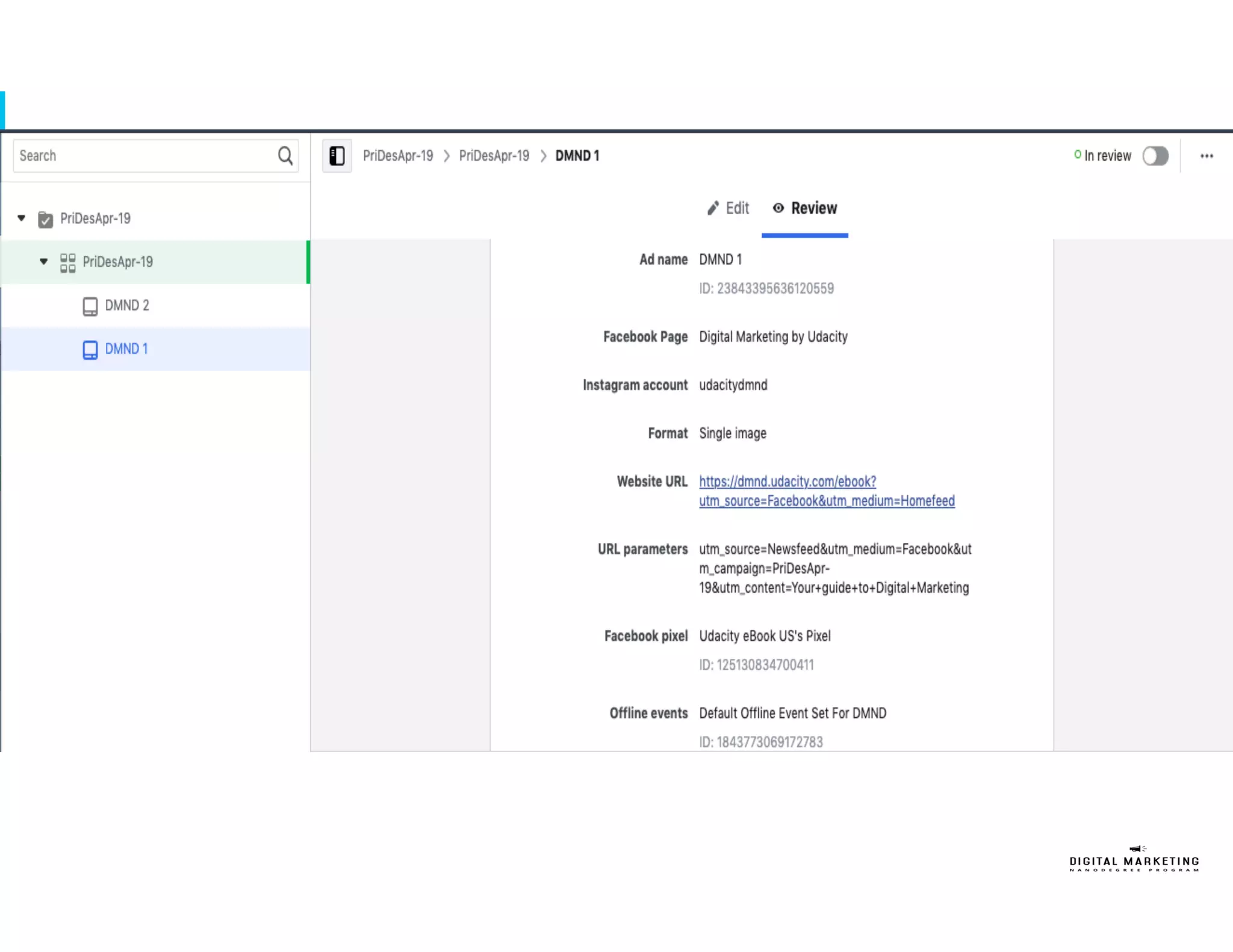Click the ad set grid icon

click(x=67, y=262)
